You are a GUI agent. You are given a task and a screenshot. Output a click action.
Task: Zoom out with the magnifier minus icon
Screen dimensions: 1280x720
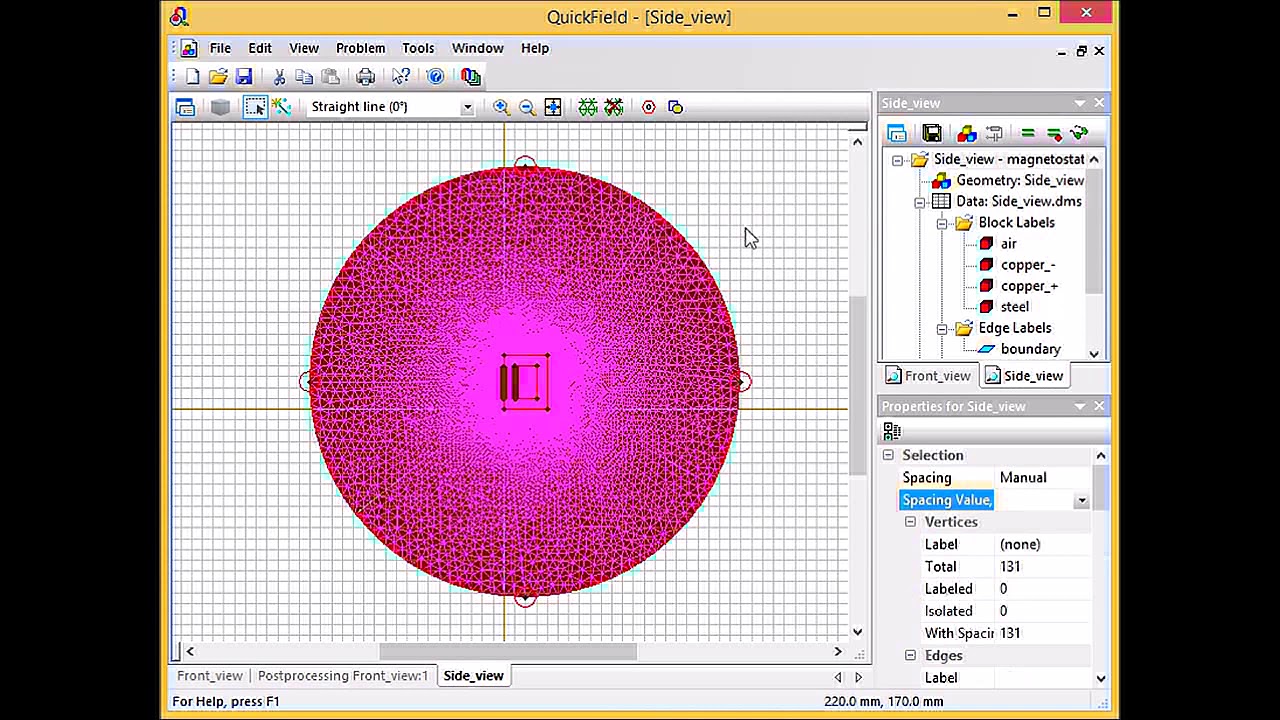click(x=527, y=107)
